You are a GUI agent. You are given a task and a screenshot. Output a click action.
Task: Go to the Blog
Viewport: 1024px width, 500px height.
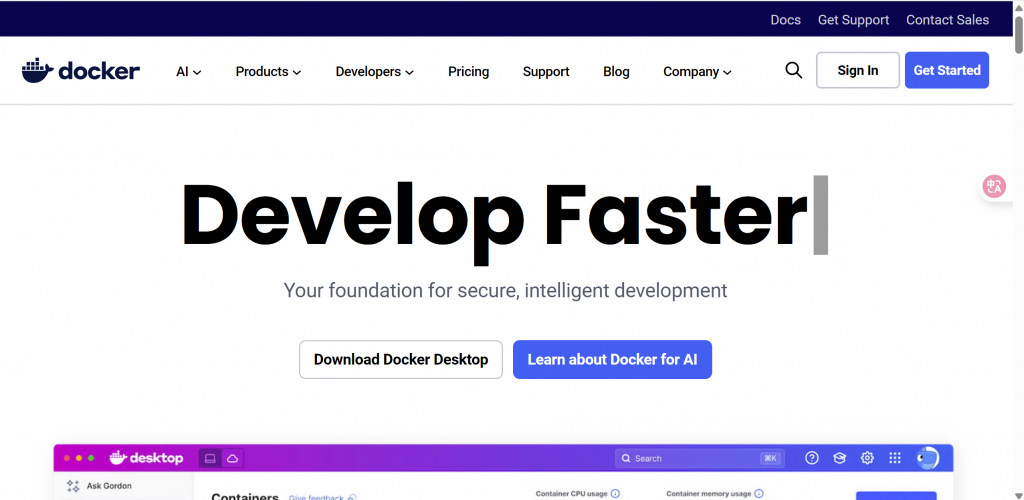[616, 72]
